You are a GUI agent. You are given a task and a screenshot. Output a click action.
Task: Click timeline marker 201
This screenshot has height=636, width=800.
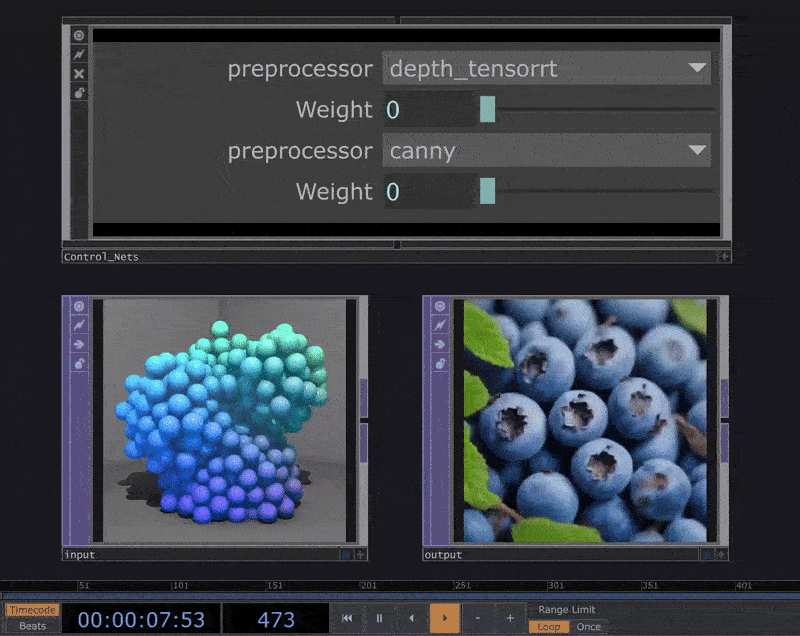(368, 586)
